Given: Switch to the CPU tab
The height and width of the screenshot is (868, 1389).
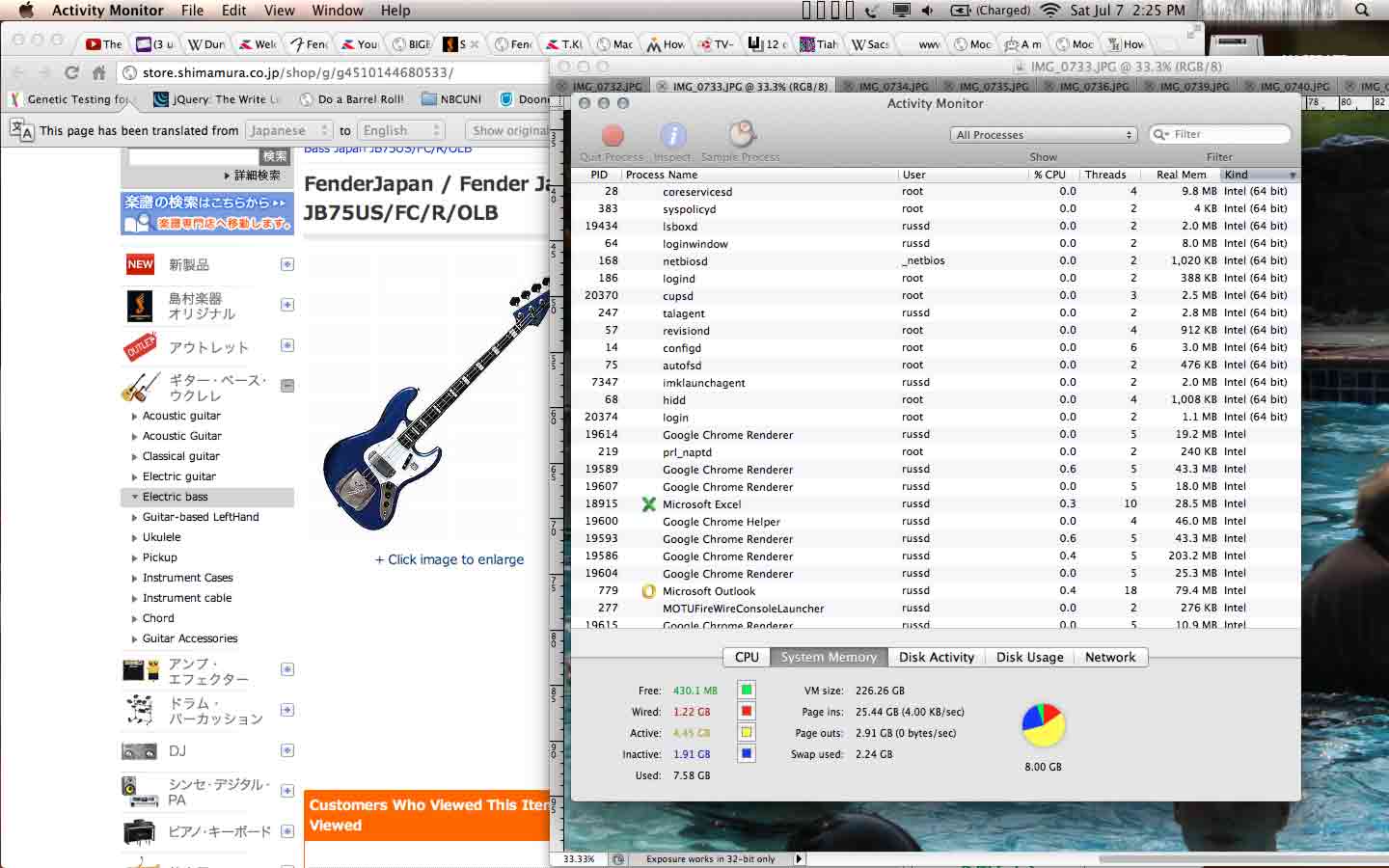Looking at the screenshot, I should pyautogui.click(x=747, y=657).
